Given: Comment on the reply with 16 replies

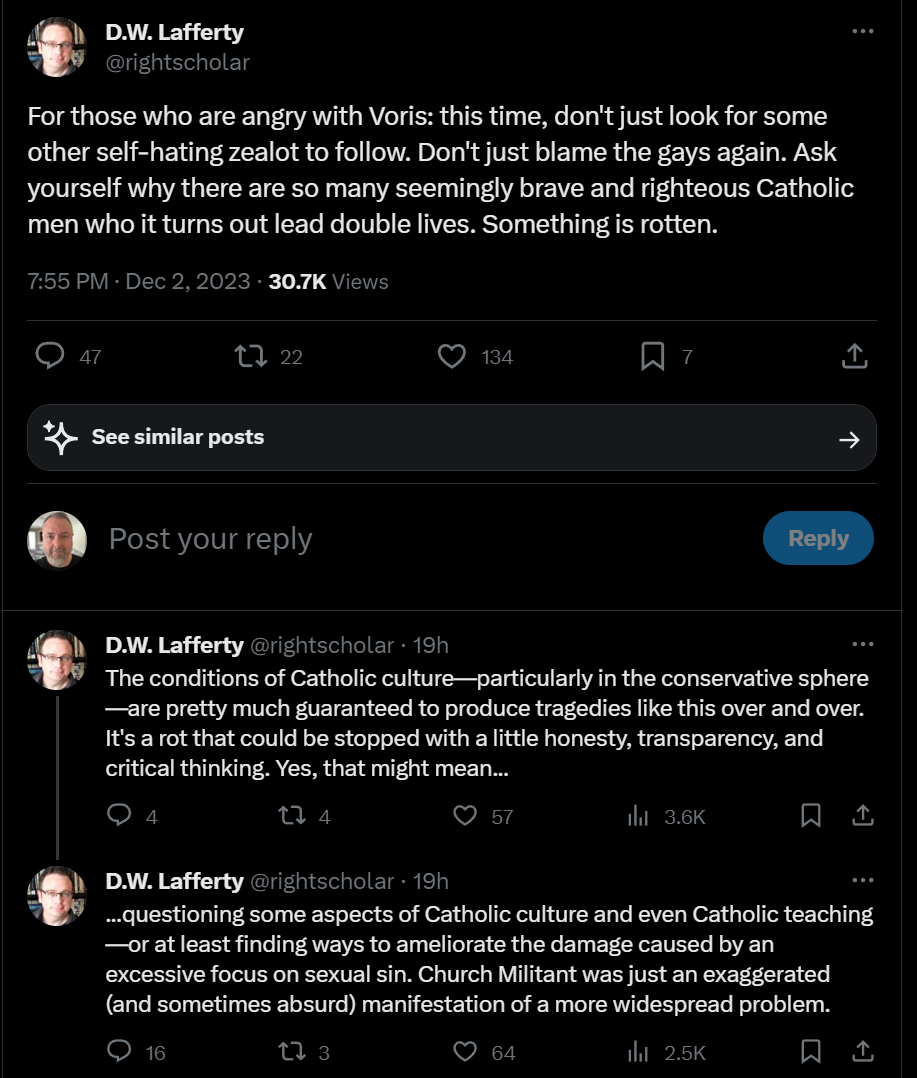Looking at the screenshot, I should pos(120,1051).
